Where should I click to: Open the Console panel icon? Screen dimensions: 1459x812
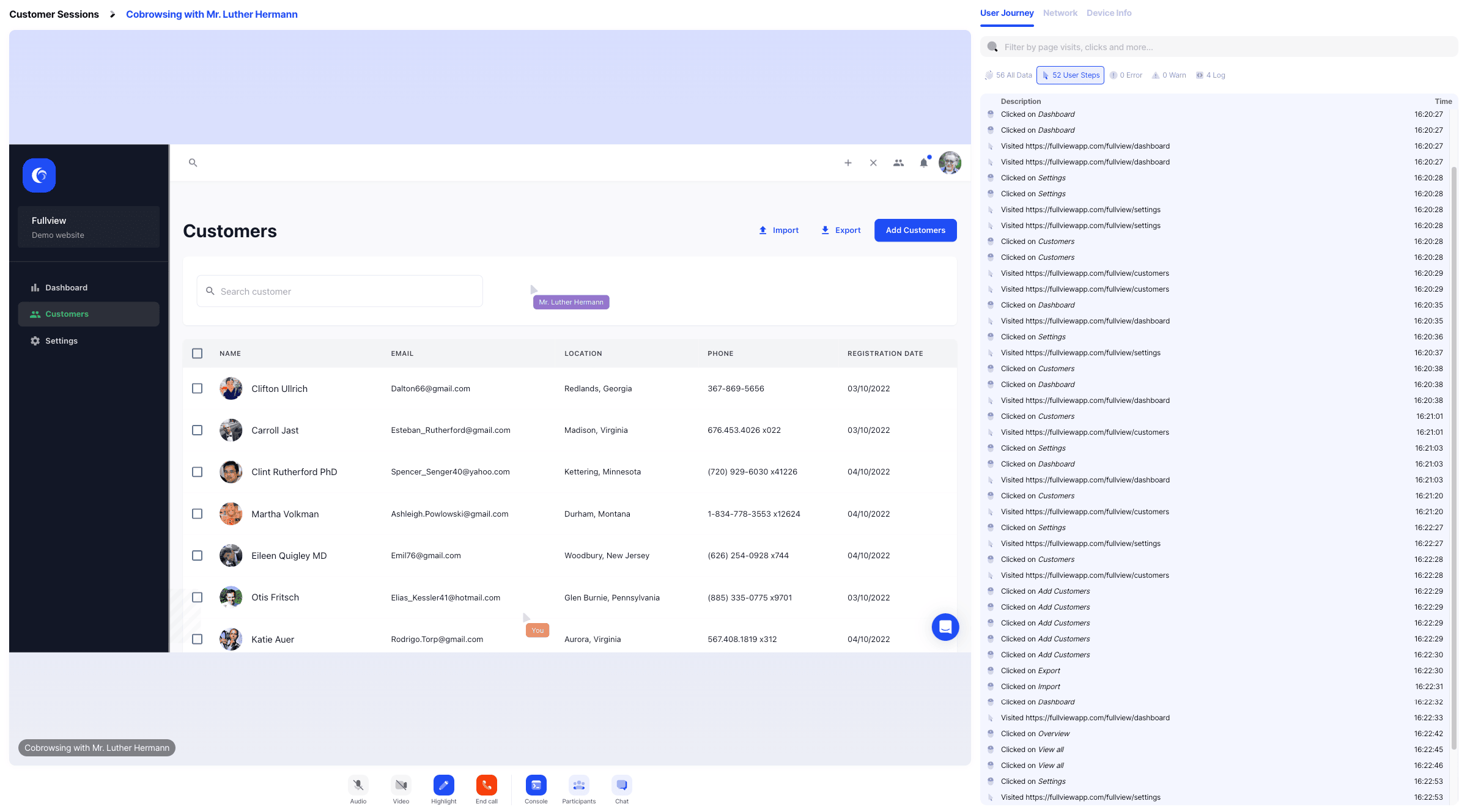point(536,785)
